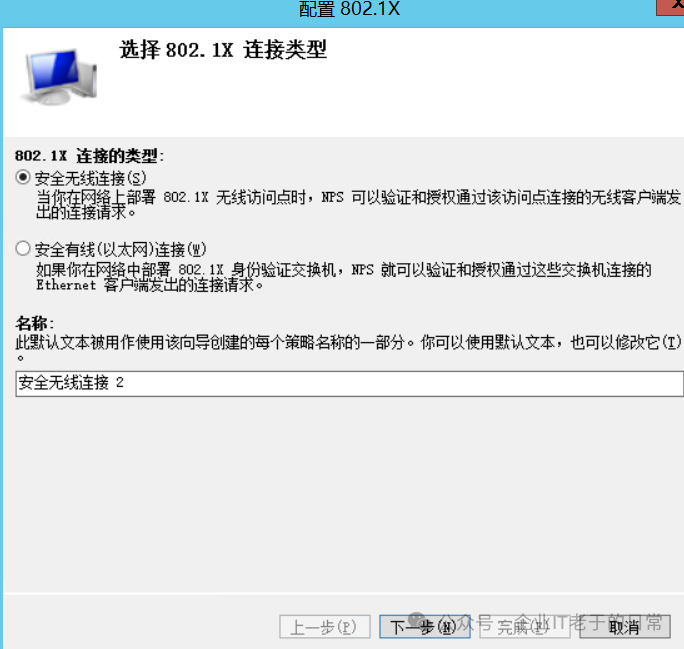The height and width of the screenshot is (649, 684).
Task: Click the 802.1X 连接的类型 label
Action: coord(89,156)
